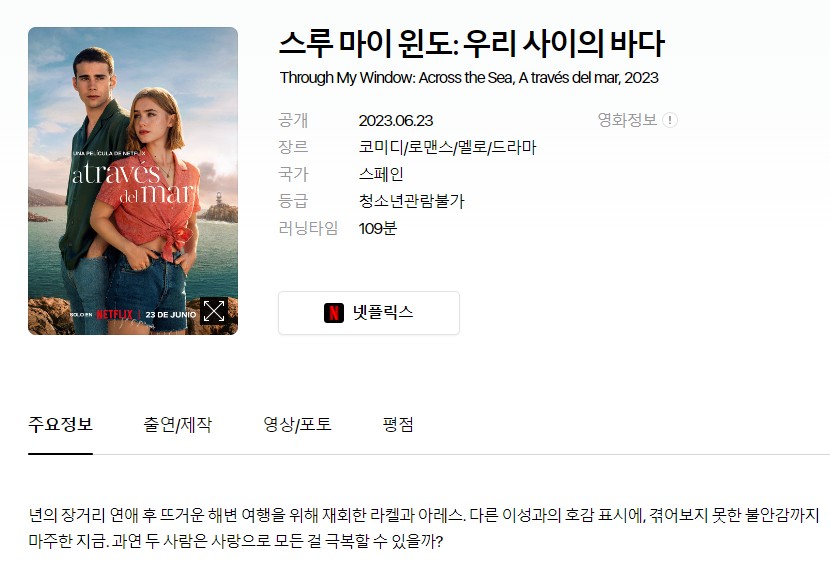Click the country value 스페인
The image size is (830, 569).
[381, 174]
